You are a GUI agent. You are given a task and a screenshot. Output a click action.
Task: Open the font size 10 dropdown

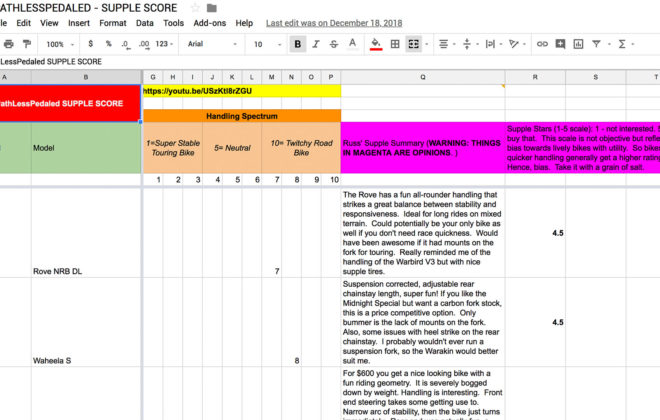click(x=259, y=44)
